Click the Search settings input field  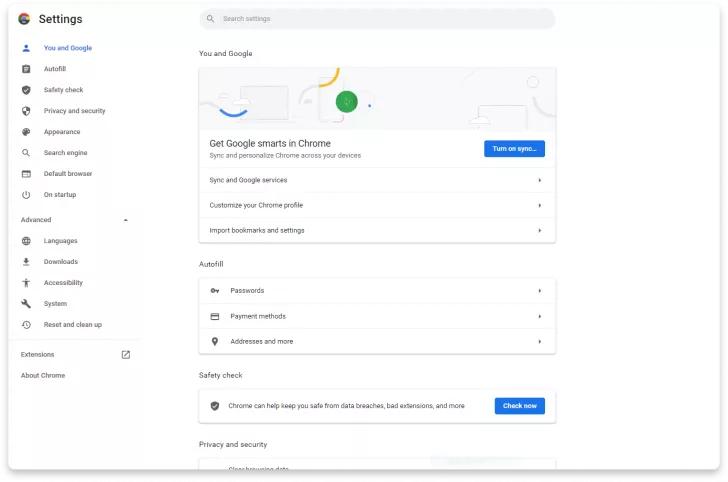click(380, 19)
